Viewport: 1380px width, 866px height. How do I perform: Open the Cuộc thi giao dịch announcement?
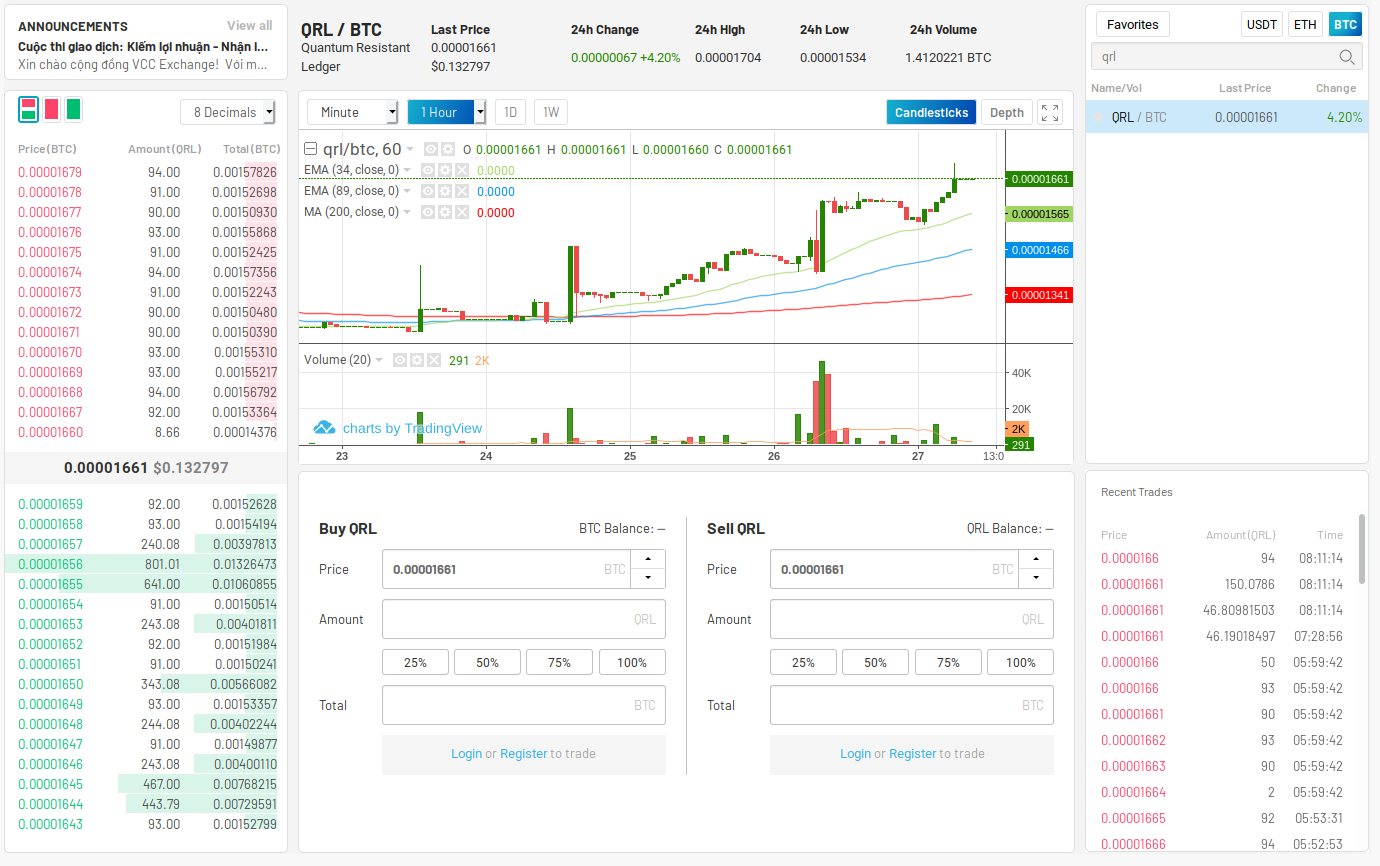(x=143, y=46)
